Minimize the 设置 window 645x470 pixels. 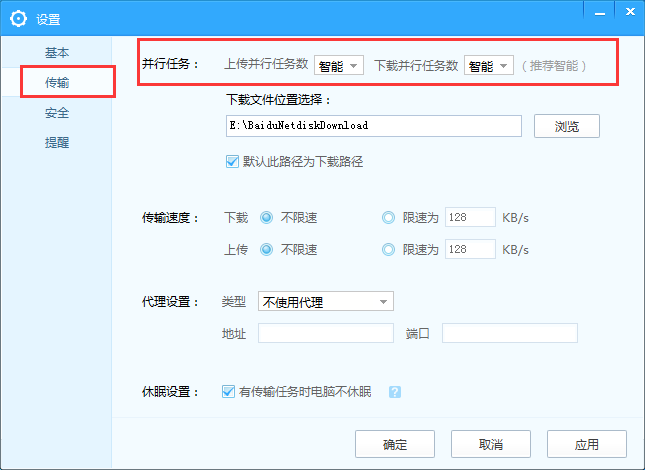coord(600,12)
